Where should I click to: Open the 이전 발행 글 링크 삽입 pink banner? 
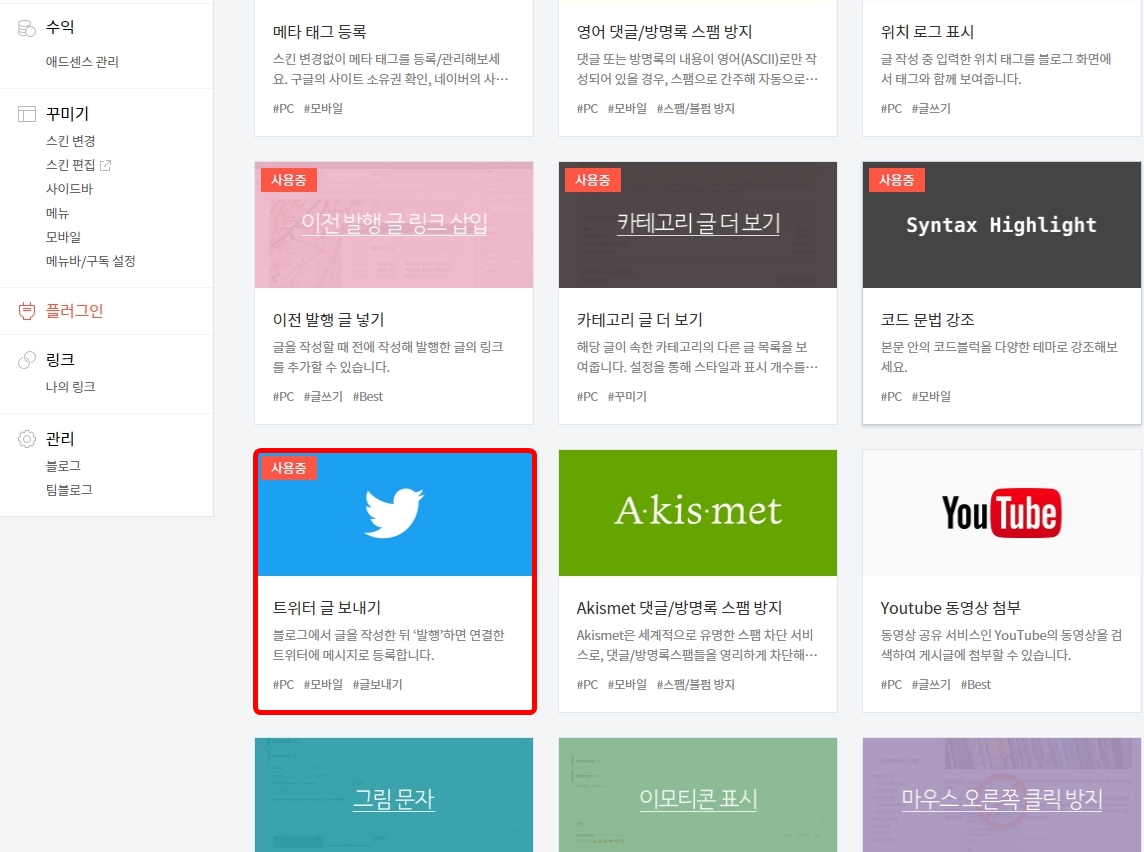click(x=394, y=225)
